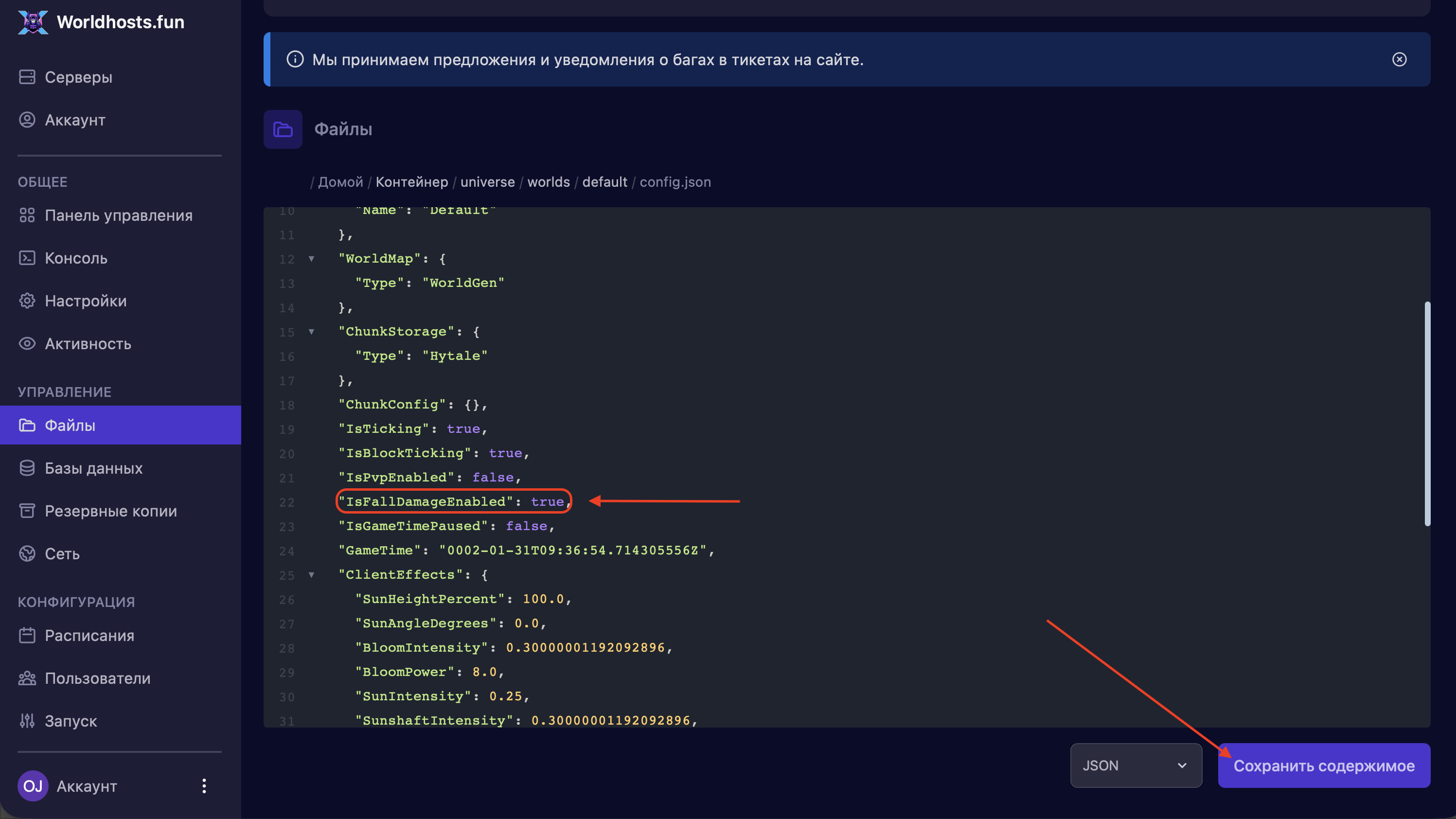Open Серверы from the sidebar
Viewport: 1456px width, 819px height.
click(x=78, y=77)
